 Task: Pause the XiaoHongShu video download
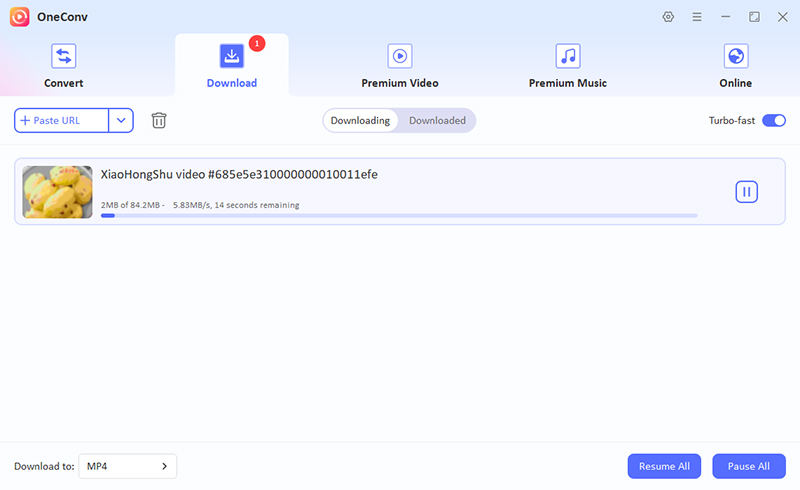click(x=746, y=192)
